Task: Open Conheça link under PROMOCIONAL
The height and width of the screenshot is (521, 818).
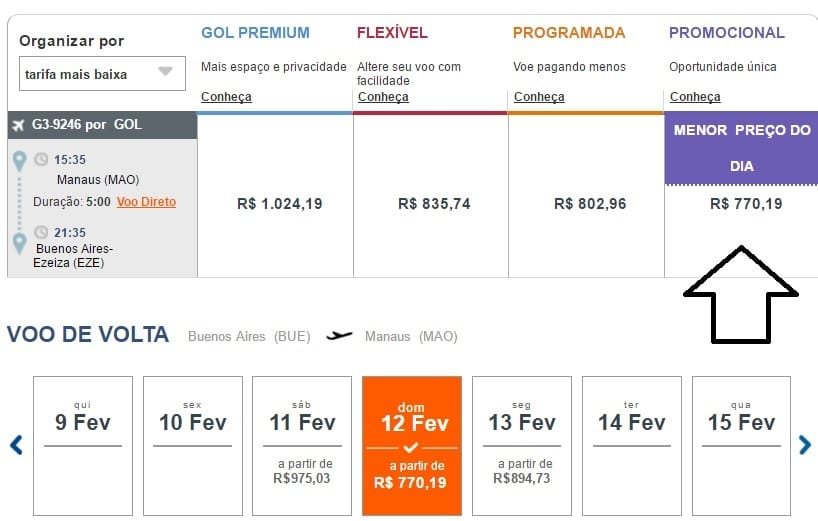Action: coord(695,97)
